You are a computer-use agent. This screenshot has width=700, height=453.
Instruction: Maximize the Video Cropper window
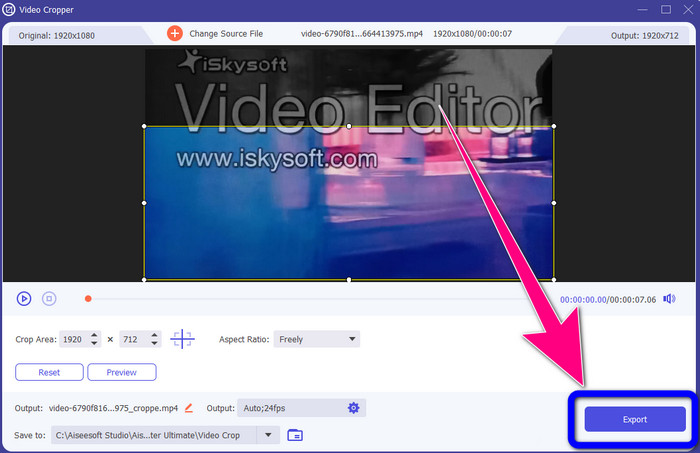click(x=666, y=9)
